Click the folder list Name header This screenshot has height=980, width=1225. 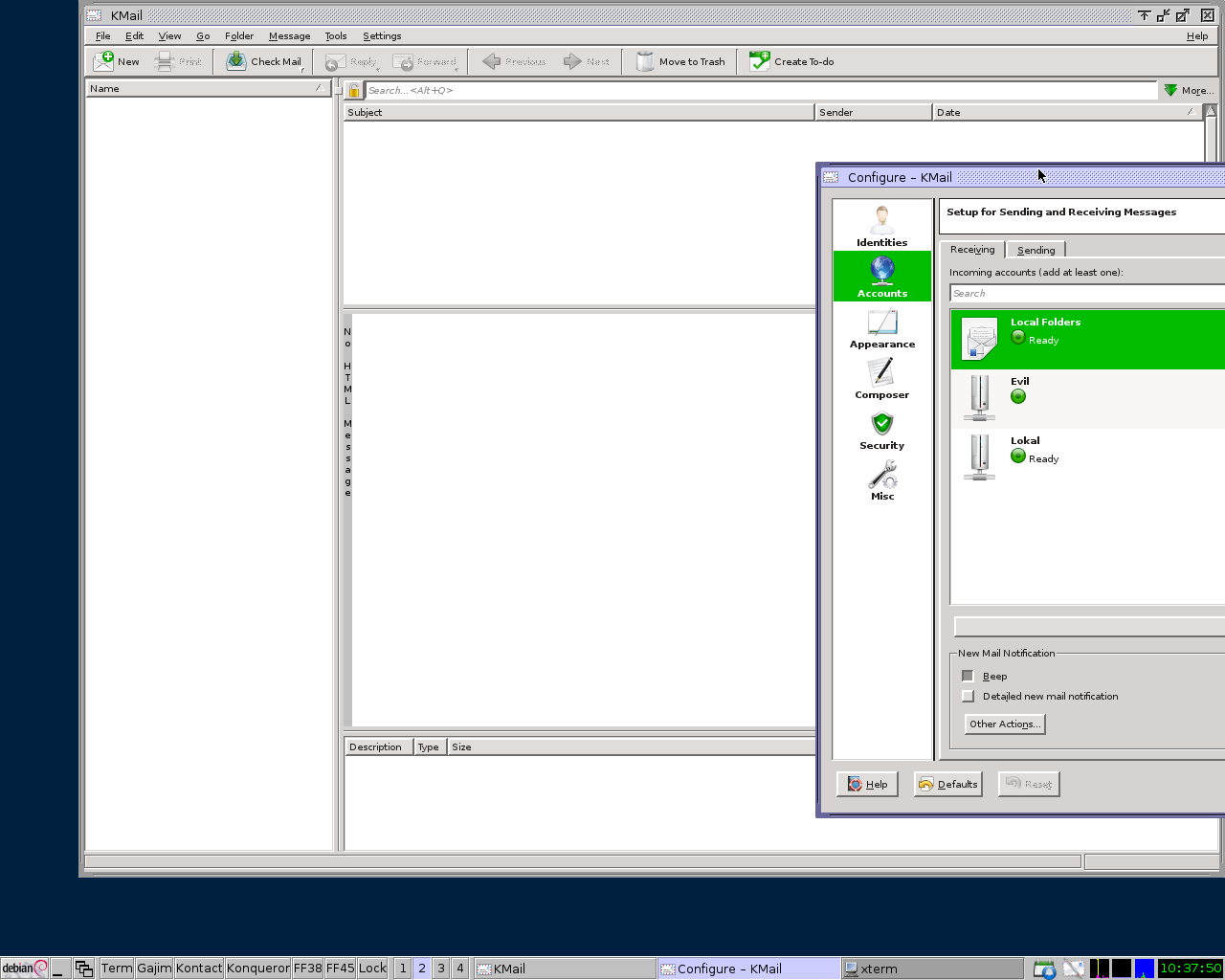(x=208, y=88)
